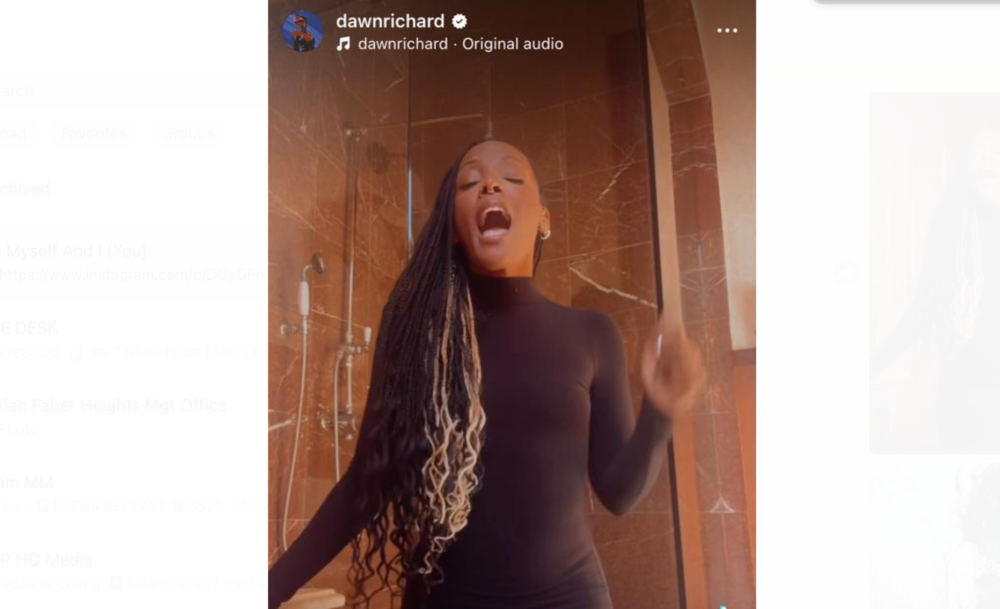The width and height of the screenshot is (1000, 609).
Task: Open the dawnrichard username link
Action: (390, 21)
